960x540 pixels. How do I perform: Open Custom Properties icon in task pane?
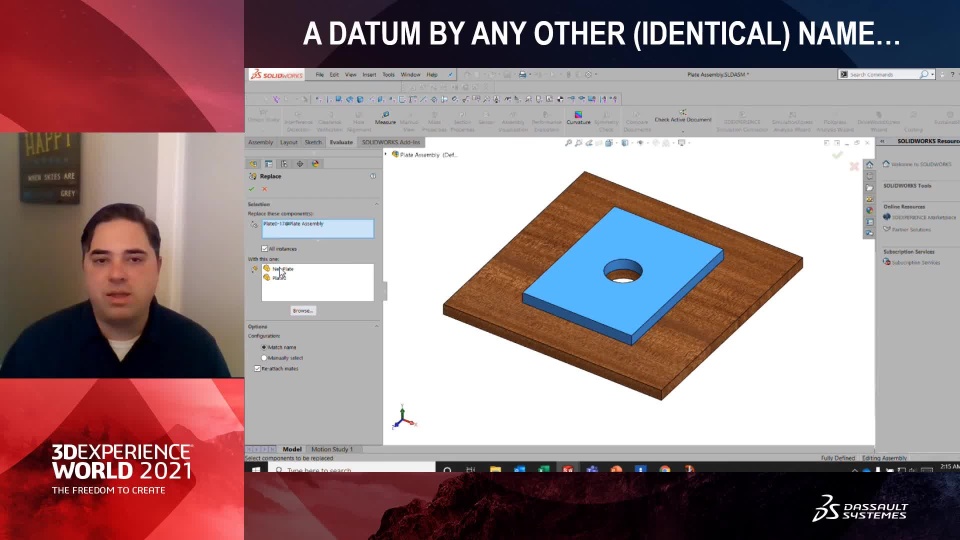869,222
